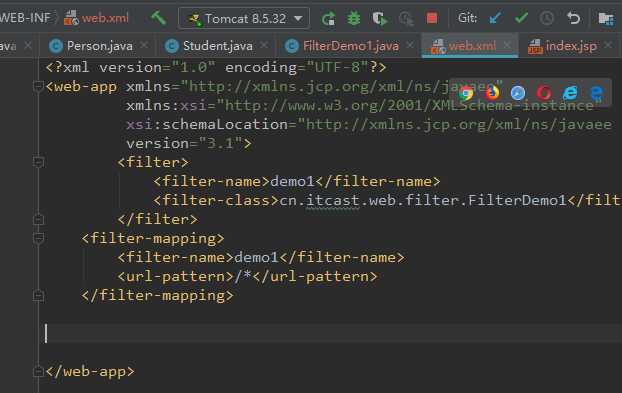Click the closing </filter-mapping> tag text
This screenshot has width=622, height=393.
coord(157,295)
